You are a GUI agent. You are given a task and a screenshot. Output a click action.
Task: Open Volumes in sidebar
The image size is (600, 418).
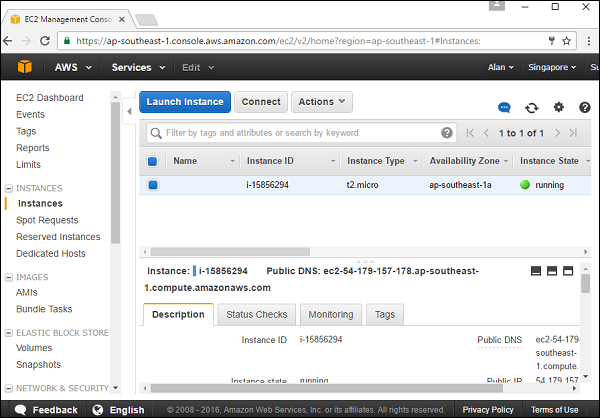34,348
